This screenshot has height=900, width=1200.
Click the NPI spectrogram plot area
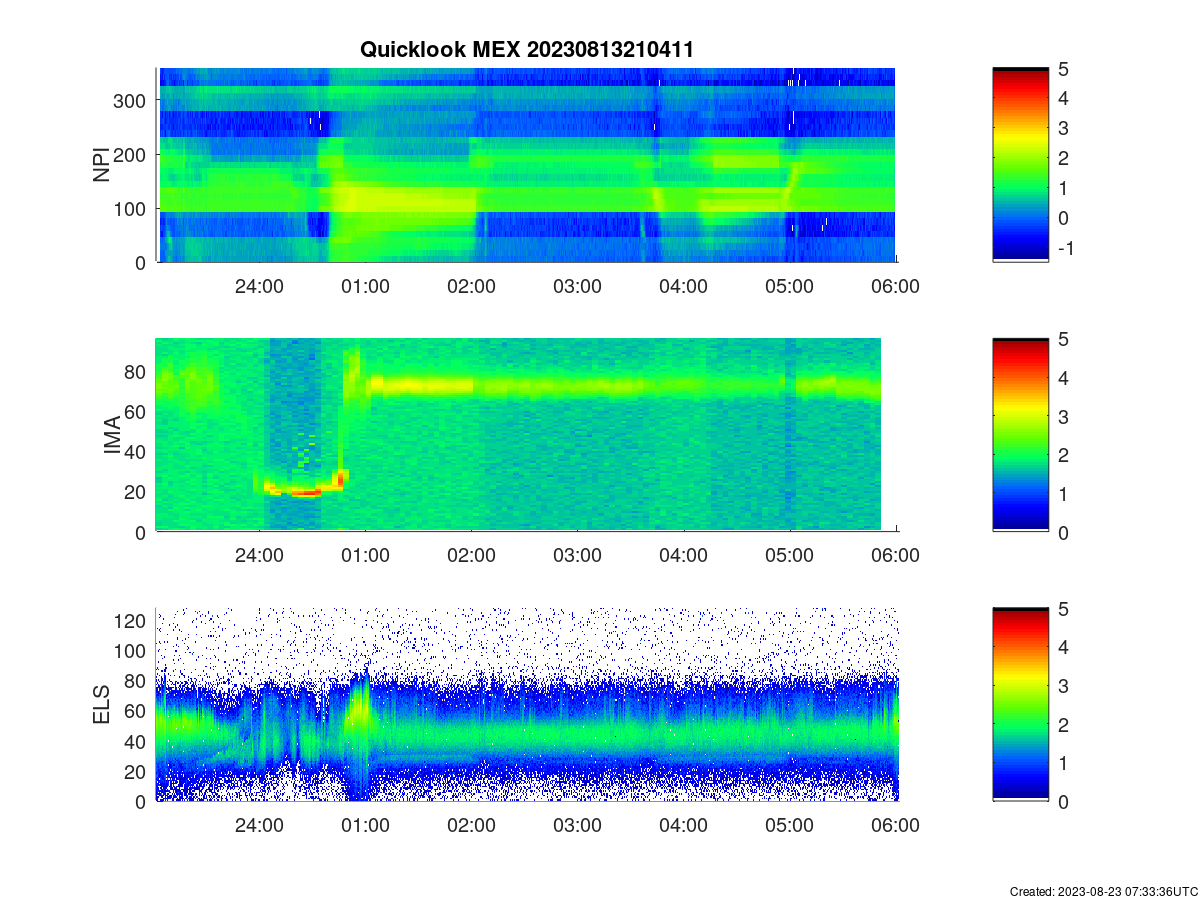pyautogui.click(x=526, y=165)
